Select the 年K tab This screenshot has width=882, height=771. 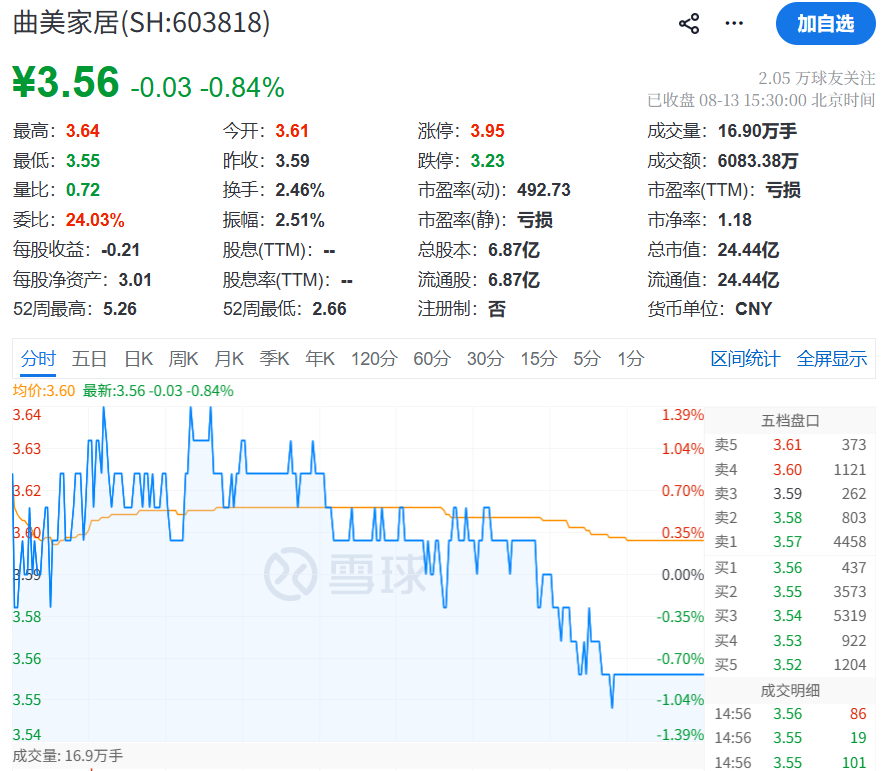[x=320, y=358]
